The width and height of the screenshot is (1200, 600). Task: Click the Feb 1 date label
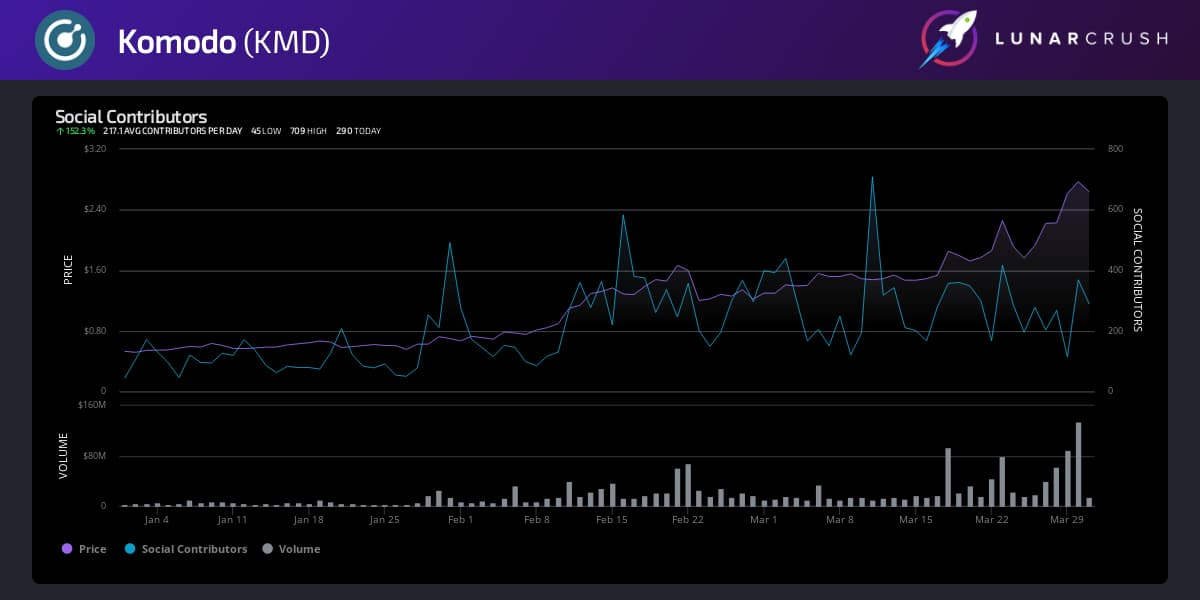pyautogui.click(x=460, y=520)
